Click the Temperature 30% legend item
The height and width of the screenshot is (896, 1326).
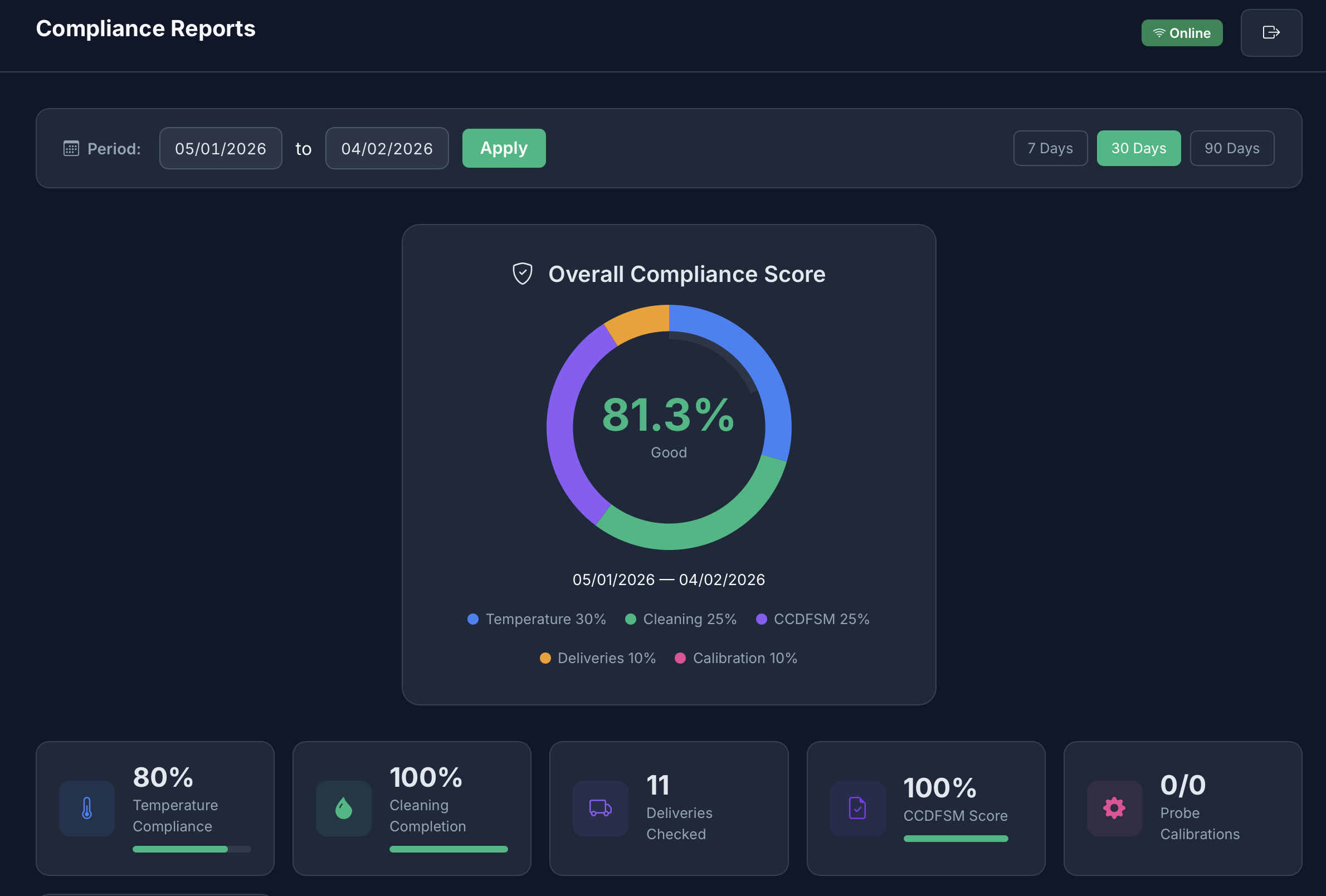click(x=537, y=619)
